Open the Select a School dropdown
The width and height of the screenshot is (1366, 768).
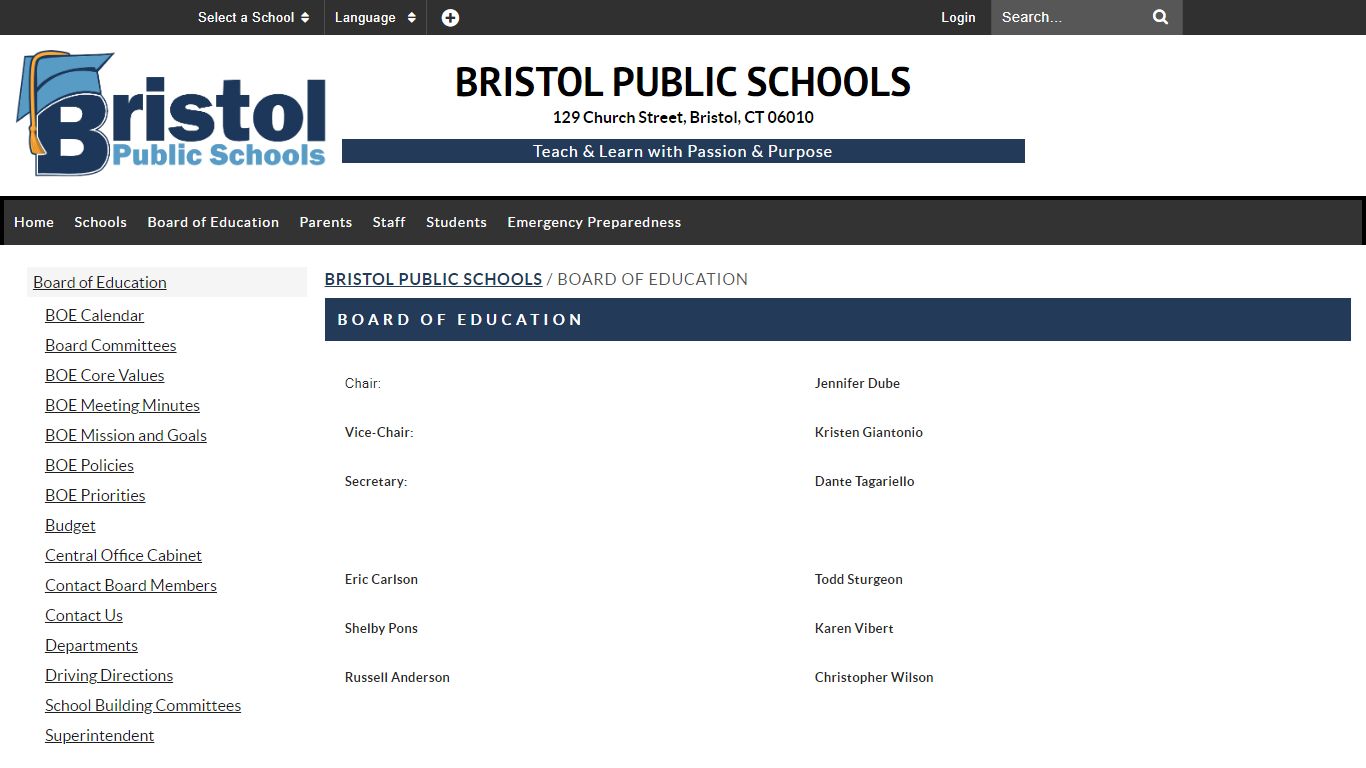point(253,17)
